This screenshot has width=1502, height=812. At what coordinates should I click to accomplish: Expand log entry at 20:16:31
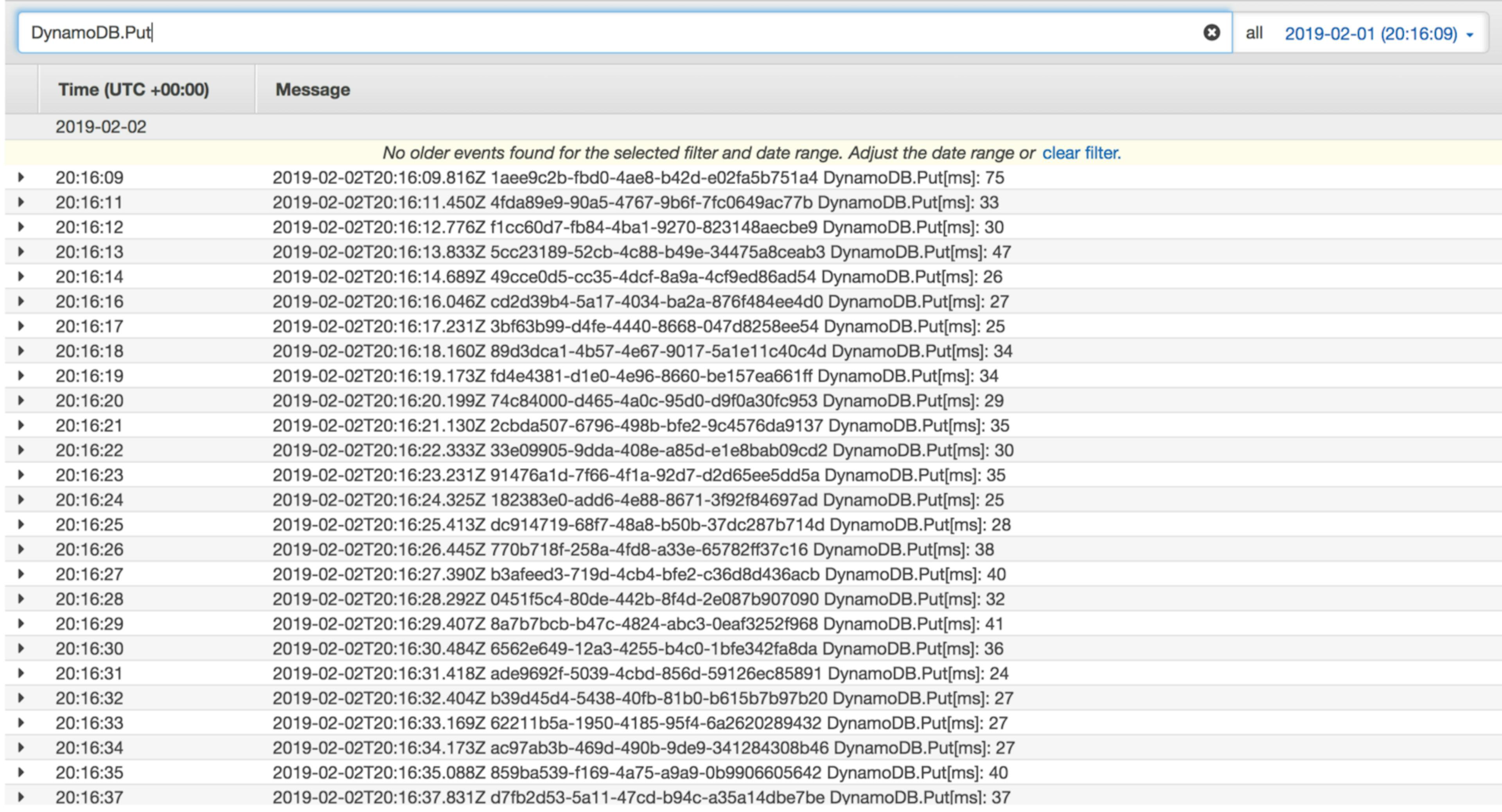tap(21, 673)
